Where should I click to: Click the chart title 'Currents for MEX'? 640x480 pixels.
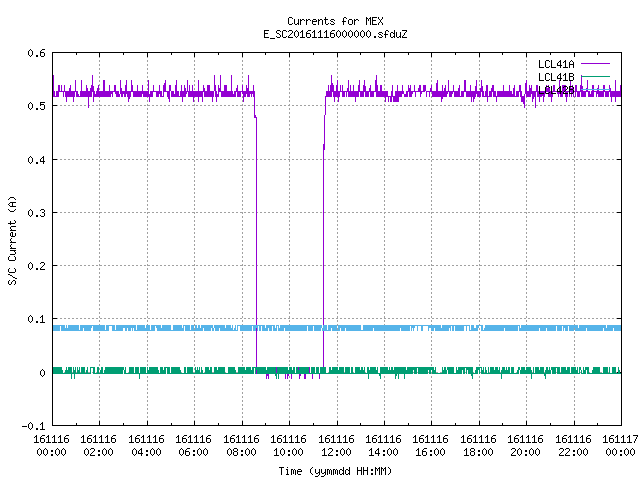point(335,21)
